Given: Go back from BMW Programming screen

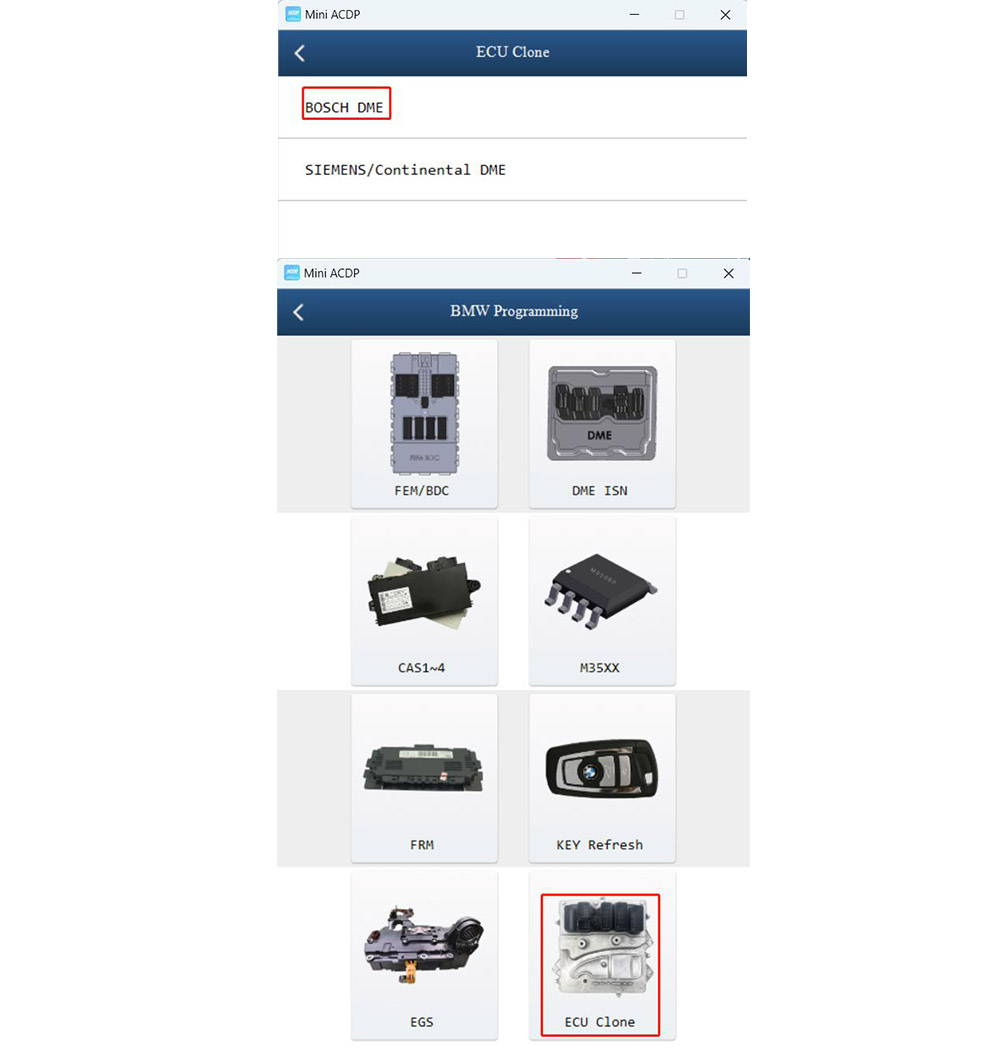Looking at the screenshot, I should (298, 312).
